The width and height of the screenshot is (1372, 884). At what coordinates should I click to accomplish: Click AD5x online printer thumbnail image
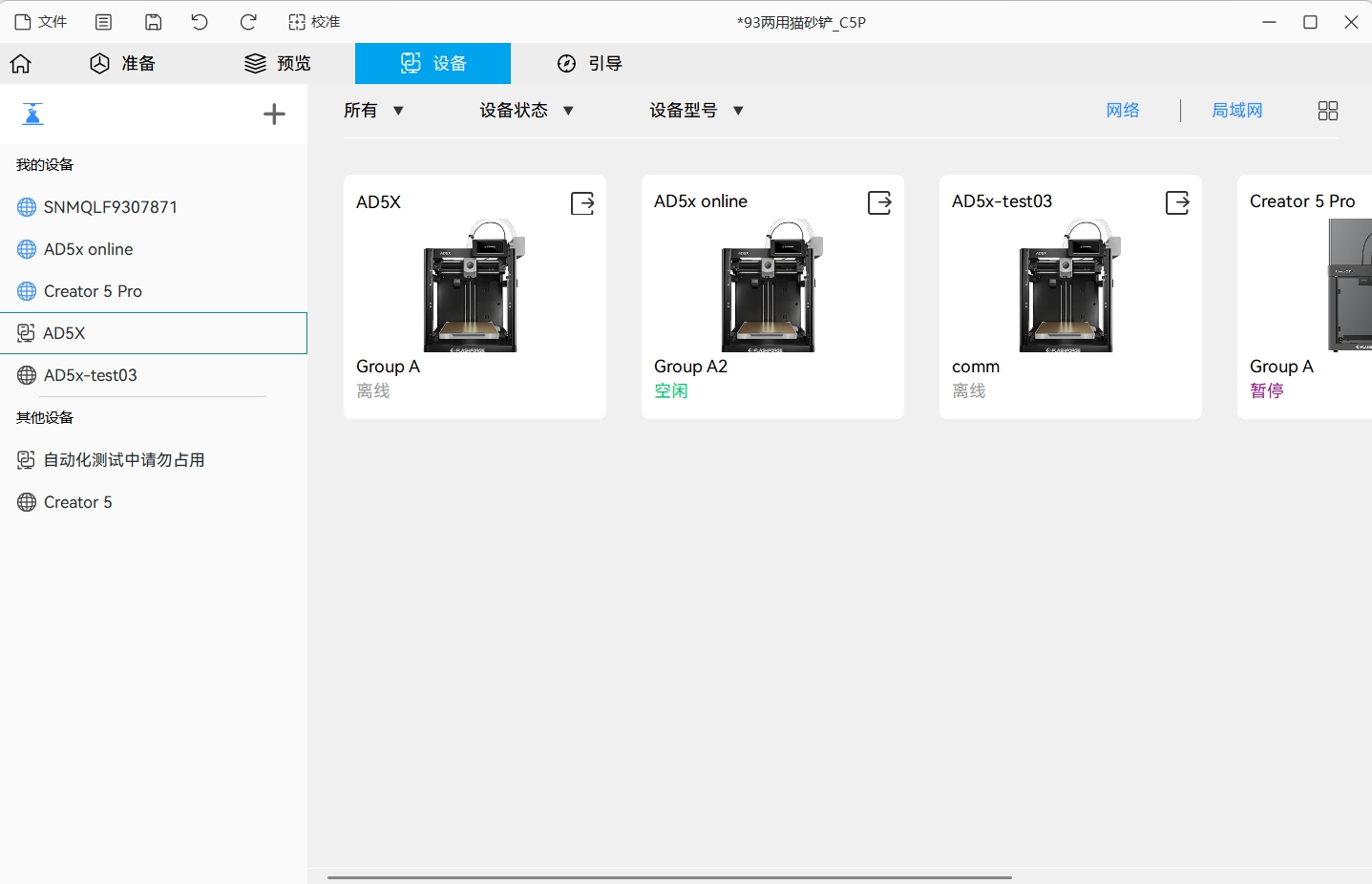tap(772, 285)
